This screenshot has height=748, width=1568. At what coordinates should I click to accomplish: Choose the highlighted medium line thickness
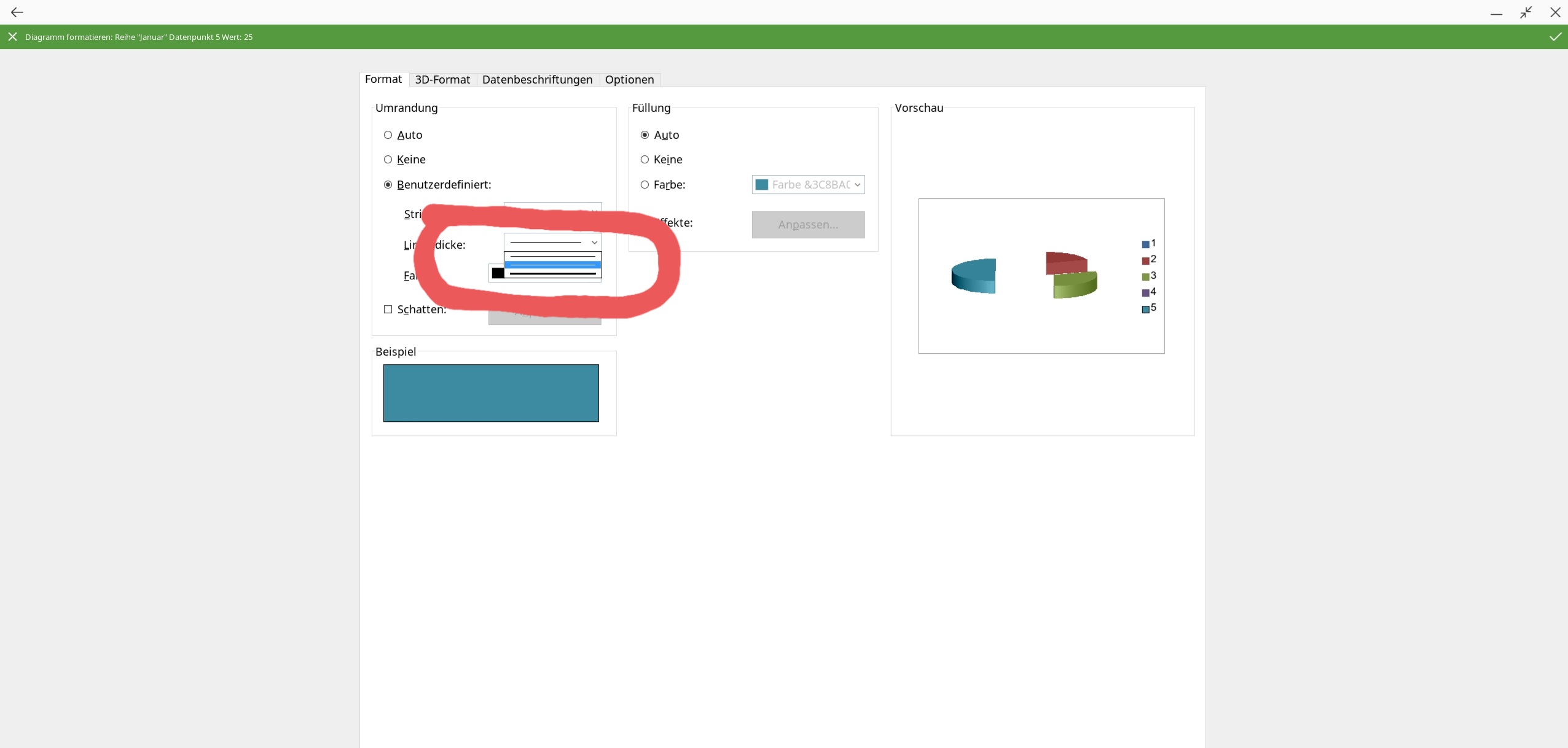(552, 265)
